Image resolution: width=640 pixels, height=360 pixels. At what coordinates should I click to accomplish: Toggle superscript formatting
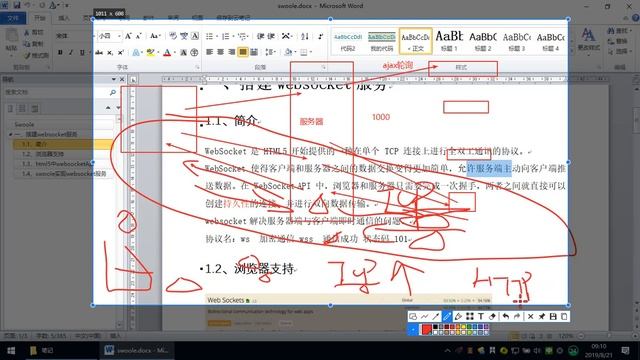121,52
